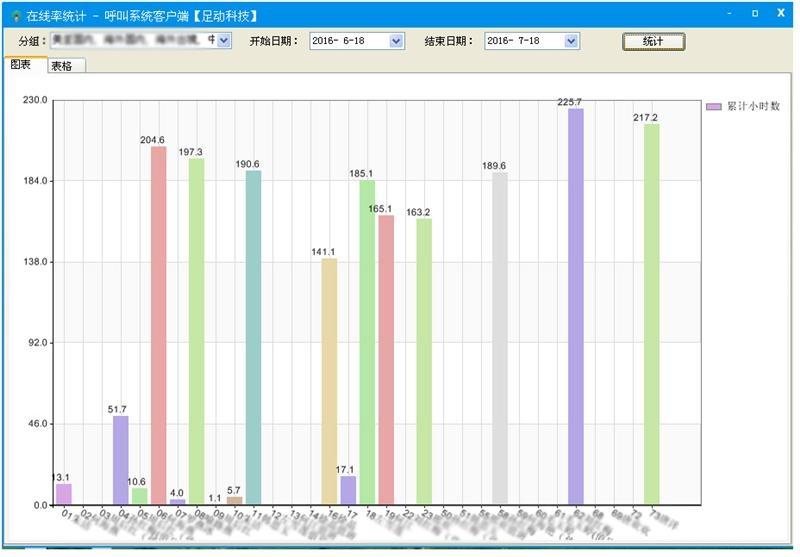Open the 分组 group dropdown
The width and height of the screenshot is (800, 557).
pos(223,41)
